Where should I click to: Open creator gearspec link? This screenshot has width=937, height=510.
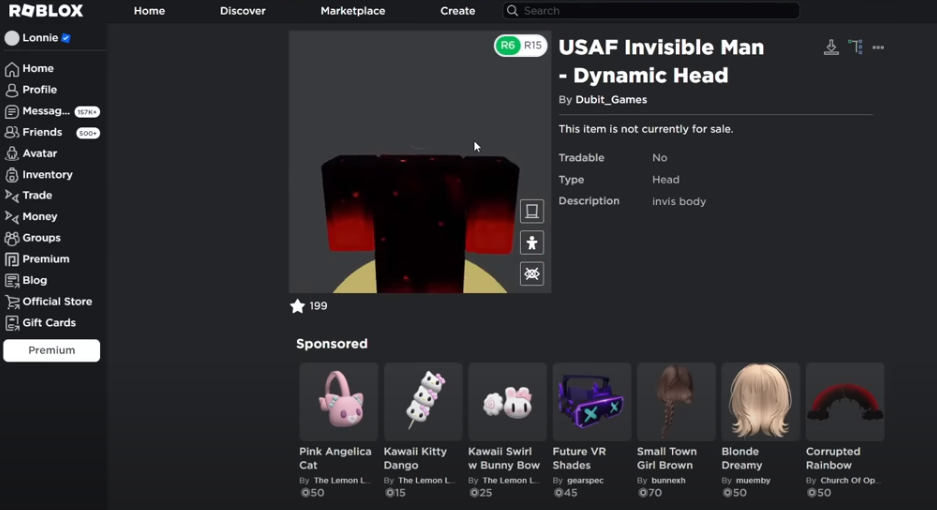click(585, 481)
